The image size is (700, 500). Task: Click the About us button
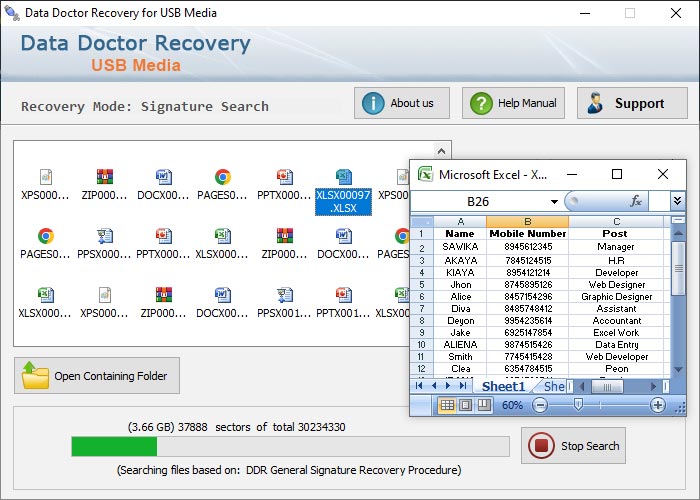[402, 103]
